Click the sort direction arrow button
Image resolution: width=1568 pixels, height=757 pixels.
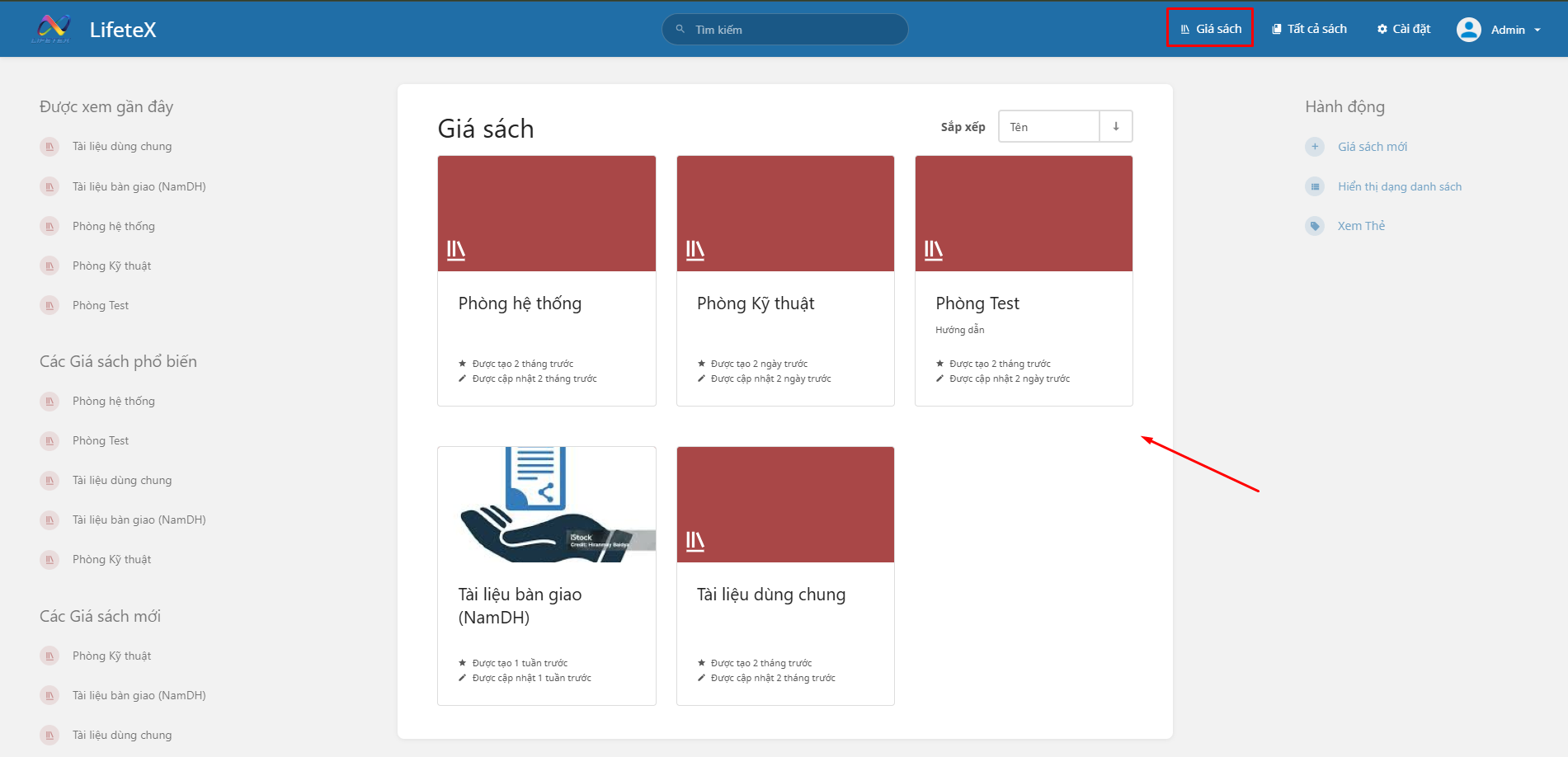click(x=1116, y=127)
